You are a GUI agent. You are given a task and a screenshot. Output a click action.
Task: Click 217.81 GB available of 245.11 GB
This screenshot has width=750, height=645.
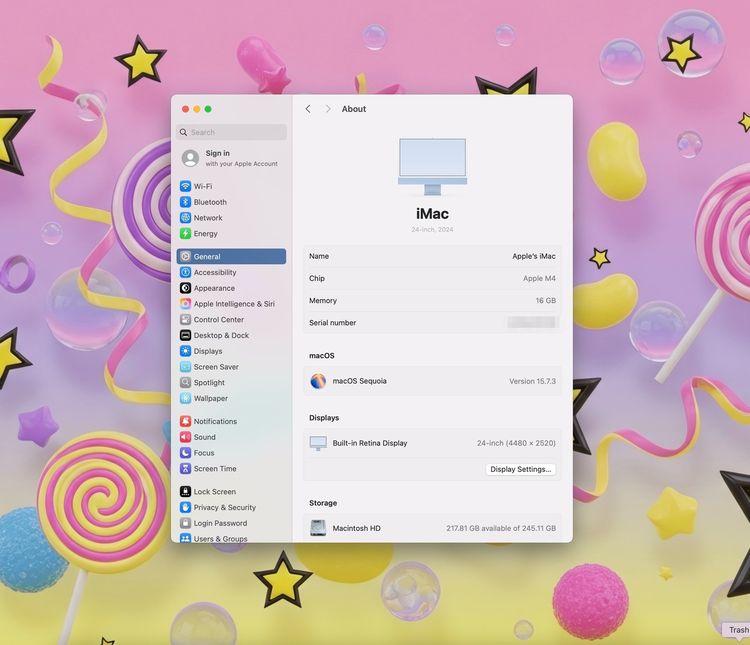click(501, 528)
